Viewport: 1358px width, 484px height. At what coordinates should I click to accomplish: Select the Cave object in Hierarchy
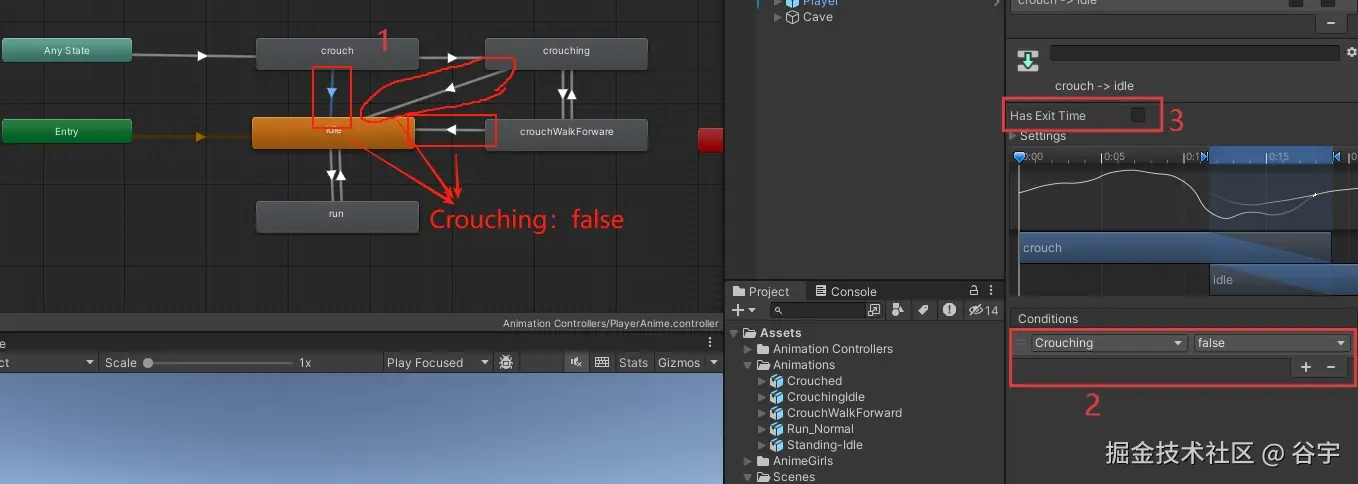pos(817,17)
